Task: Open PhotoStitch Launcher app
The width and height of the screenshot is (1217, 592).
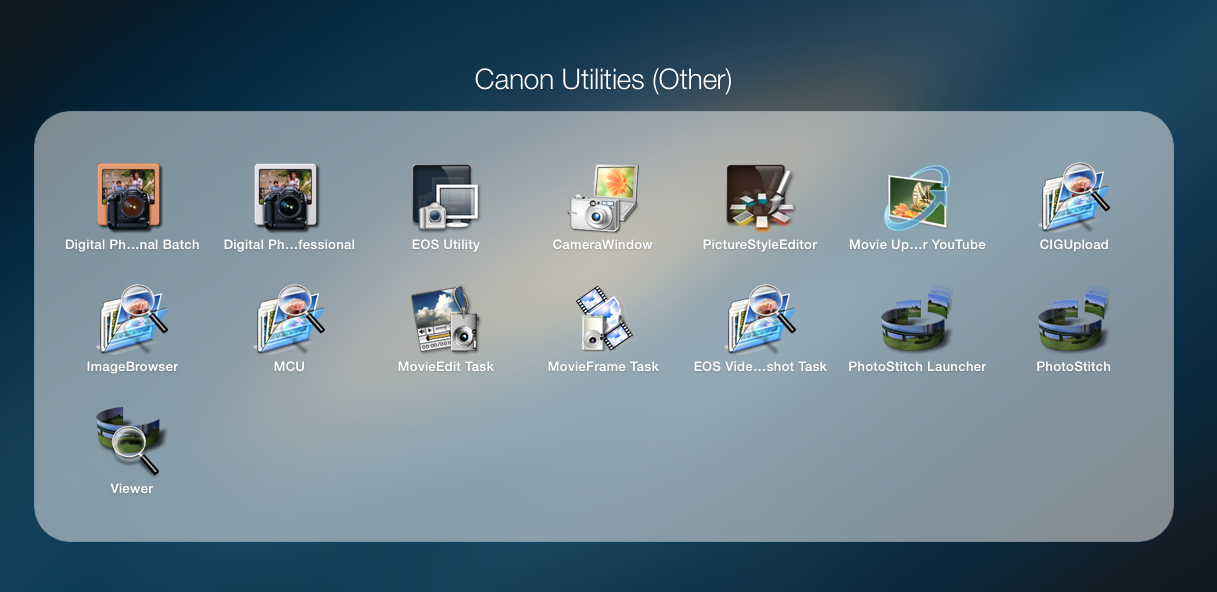Action: [916, 319]
